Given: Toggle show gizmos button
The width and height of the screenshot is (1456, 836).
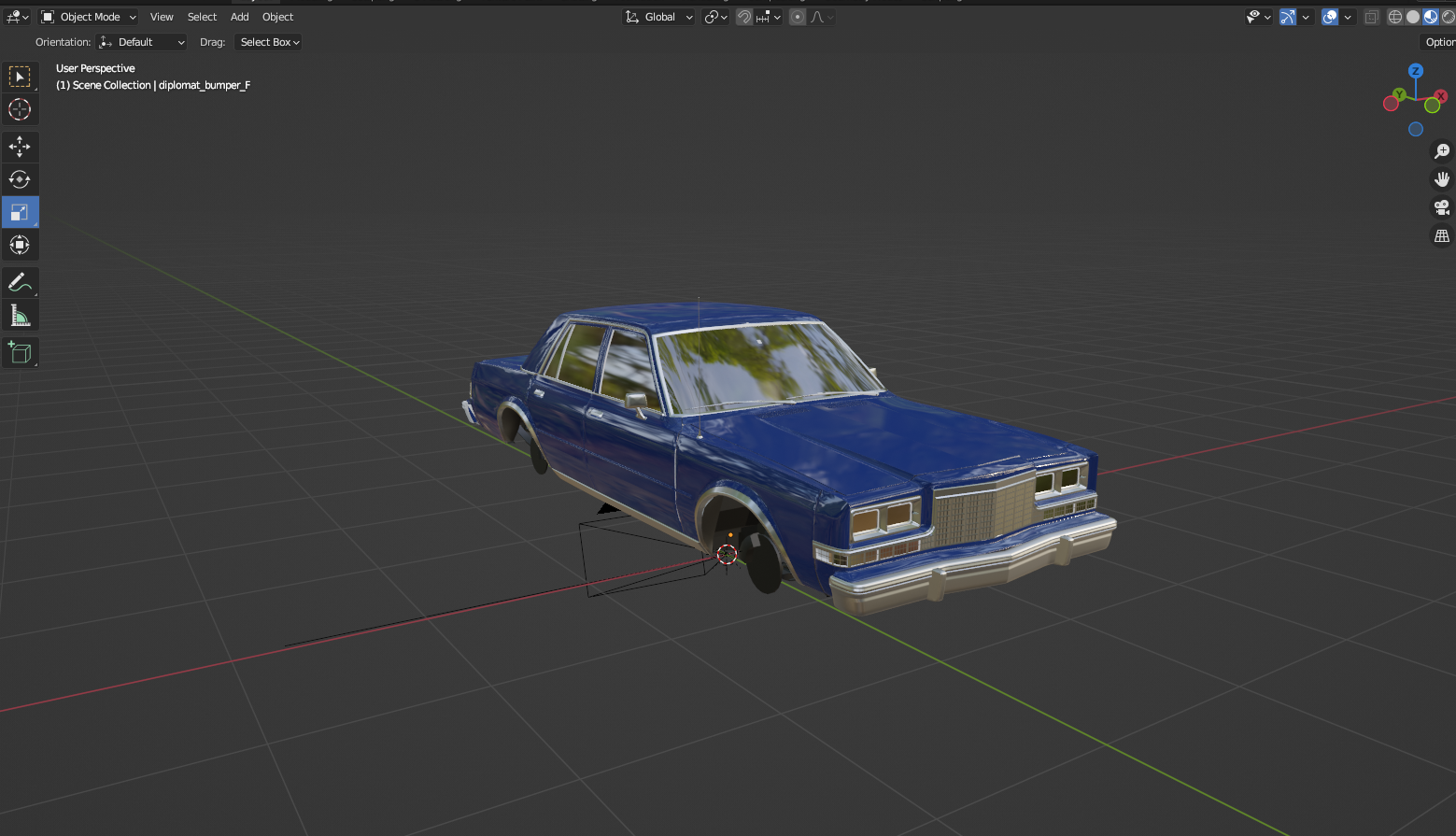Looking at the screenshot, I should [x=1288, y=17].
